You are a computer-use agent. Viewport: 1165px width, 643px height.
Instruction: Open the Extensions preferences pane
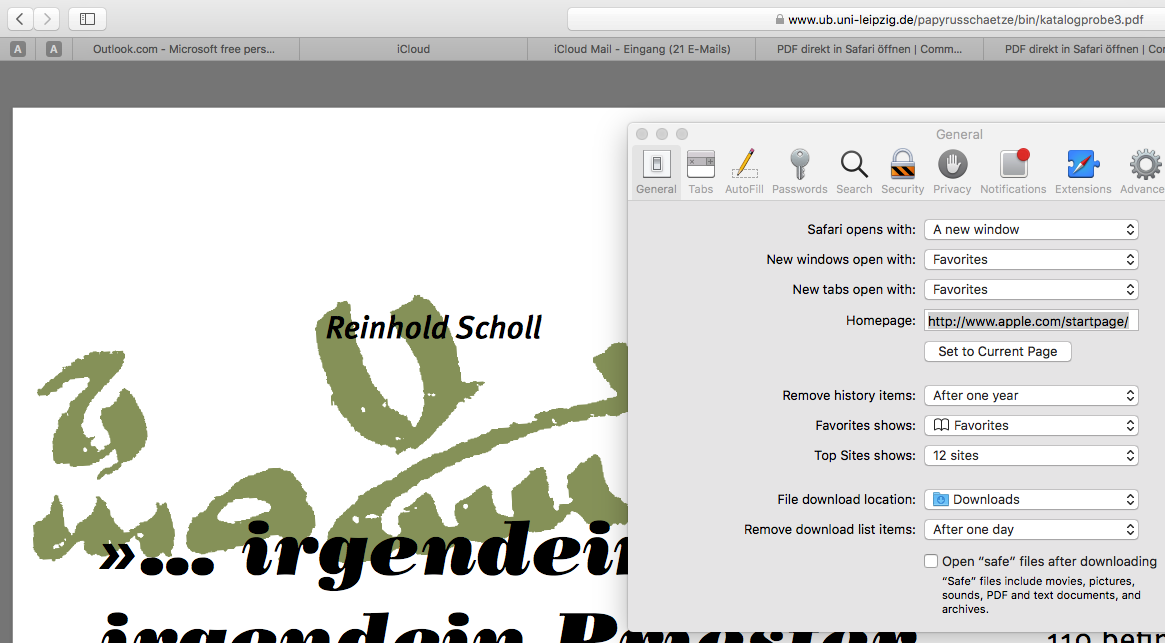pyautogui.click(x=1083, y=172)
